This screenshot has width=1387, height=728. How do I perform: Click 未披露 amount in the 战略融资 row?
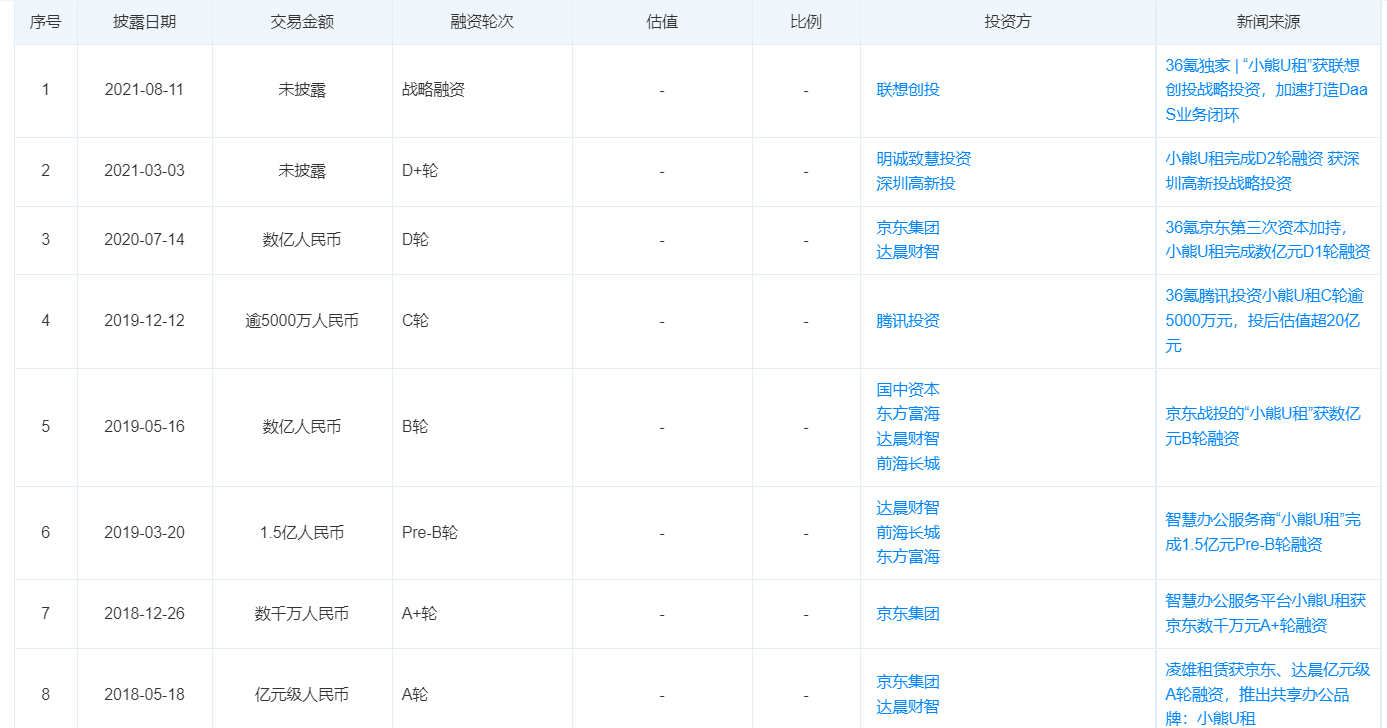[302, 90]
